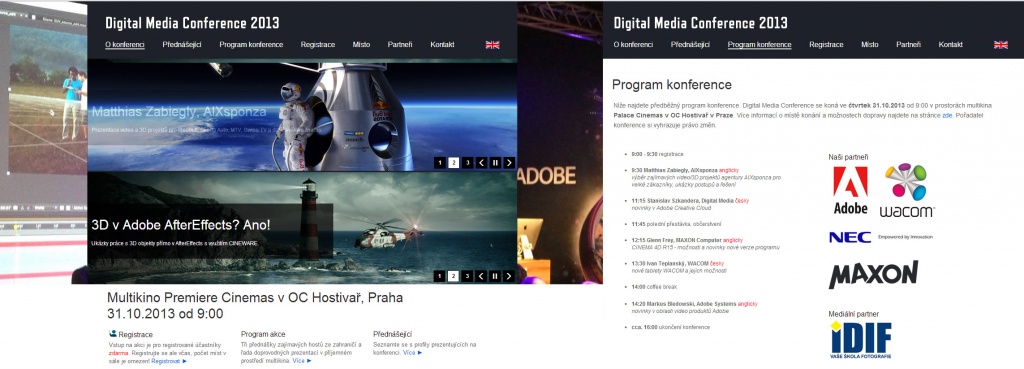Click the Registrovat link

point(169,361)
